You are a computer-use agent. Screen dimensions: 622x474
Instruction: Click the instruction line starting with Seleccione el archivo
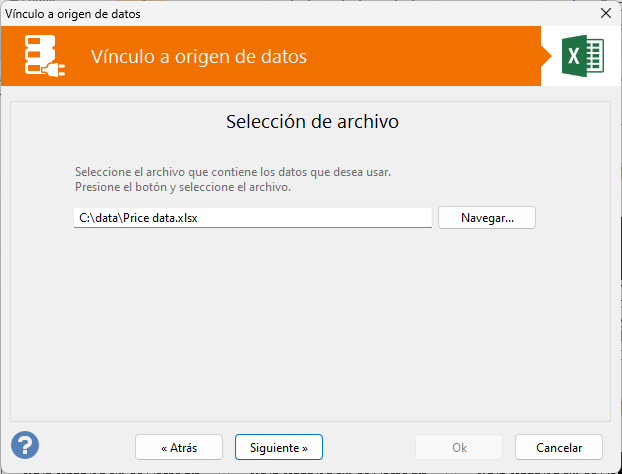click(x=233, y=172)
